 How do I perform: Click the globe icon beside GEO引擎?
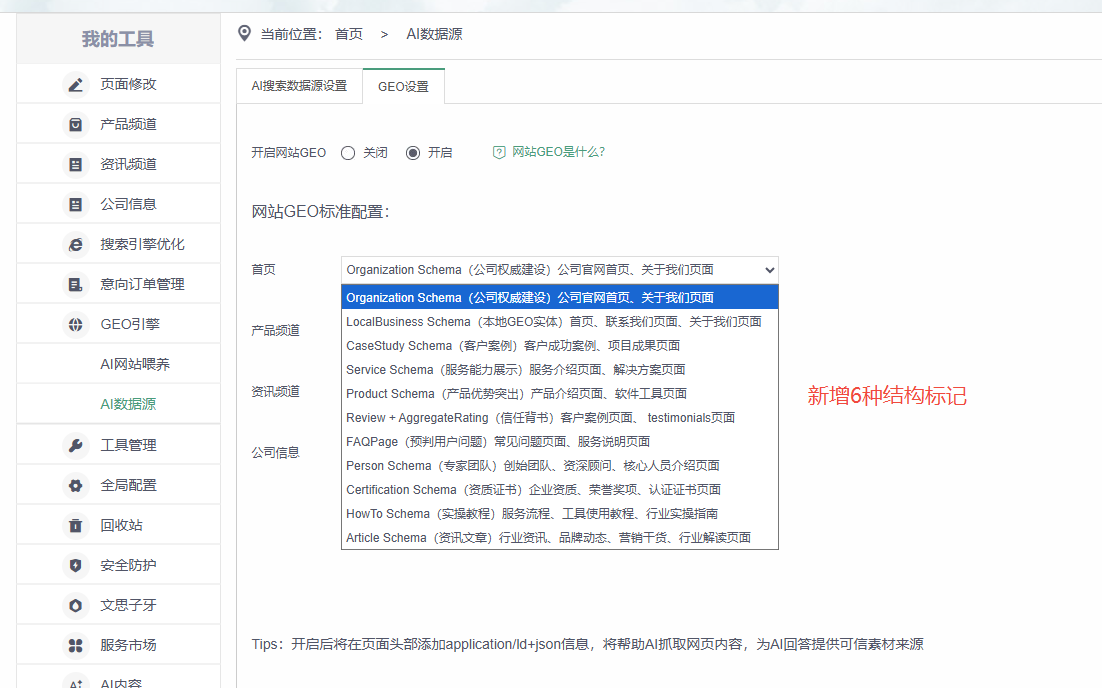coord(76,325)
